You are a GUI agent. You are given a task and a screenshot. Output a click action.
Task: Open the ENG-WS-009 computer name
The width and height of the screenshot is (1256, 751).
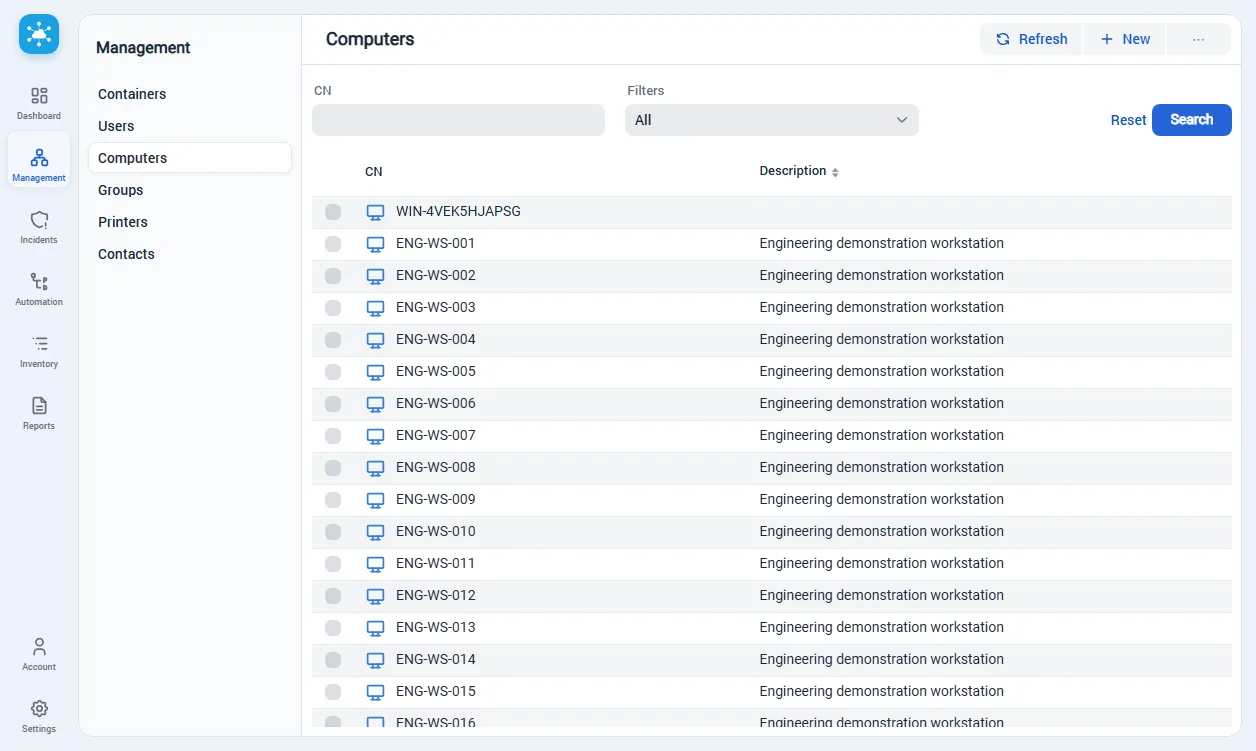pos(436,499)
